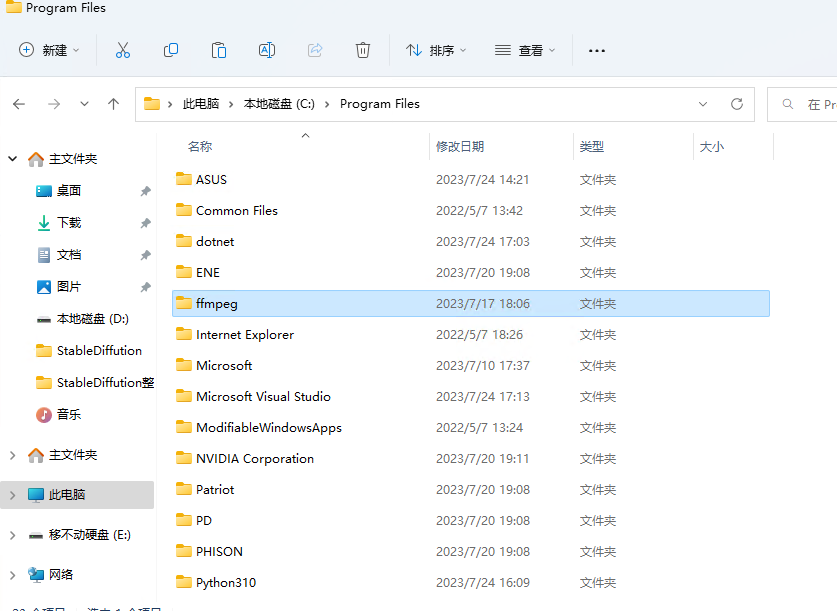Click the Copy icon in toolbar

click(171, 50)
